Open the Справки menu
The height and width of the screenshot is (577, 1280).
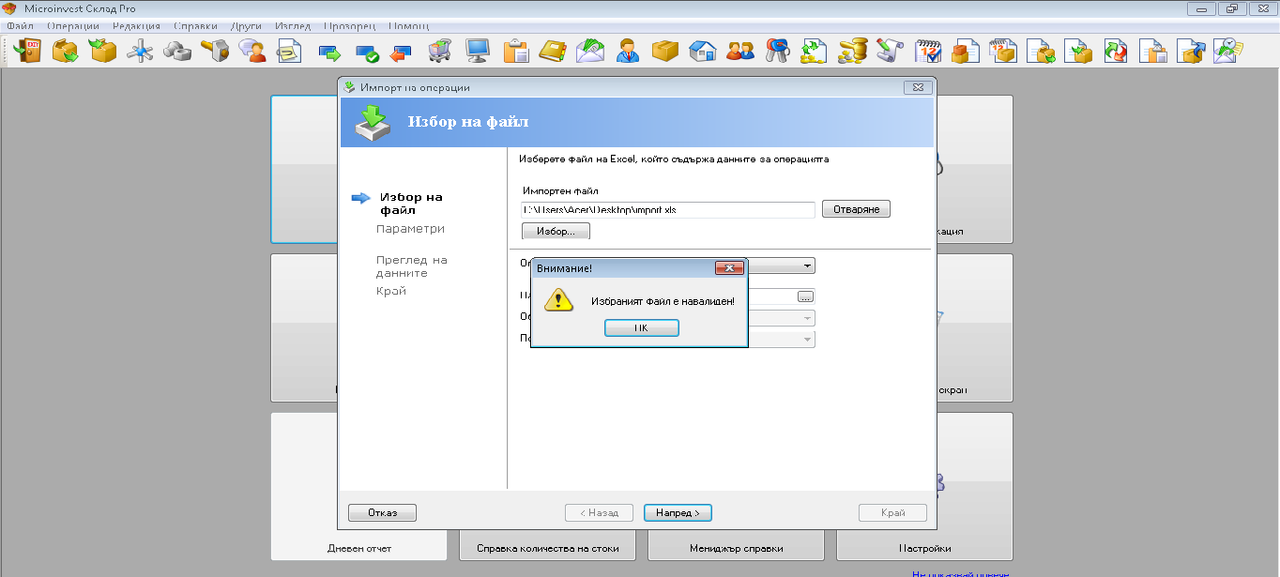(x=195, y=25)
